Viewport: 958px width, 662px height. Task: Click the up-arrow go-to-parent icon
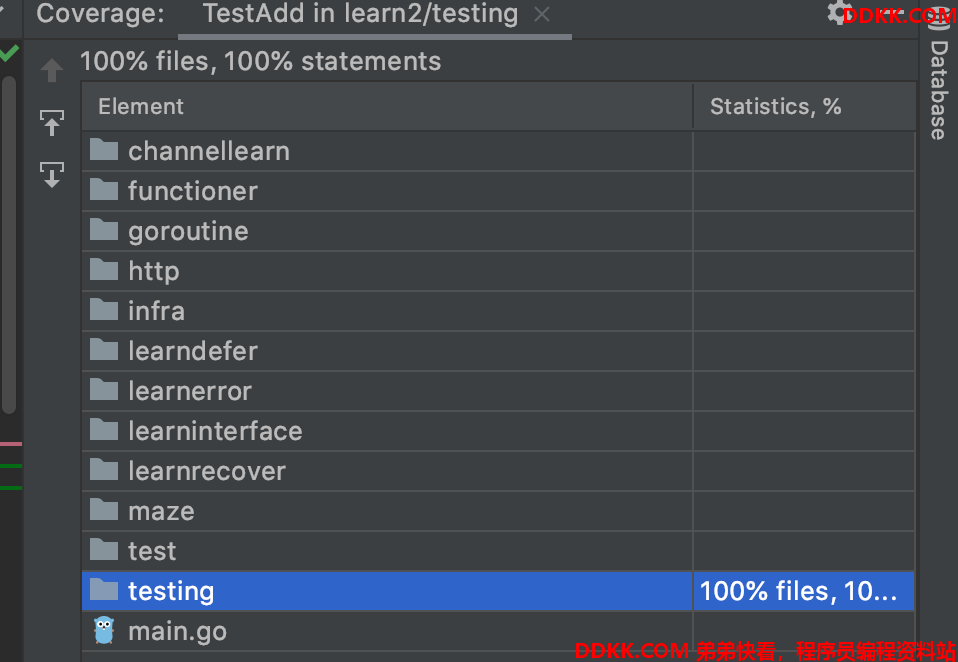click(x=52, y=71)
